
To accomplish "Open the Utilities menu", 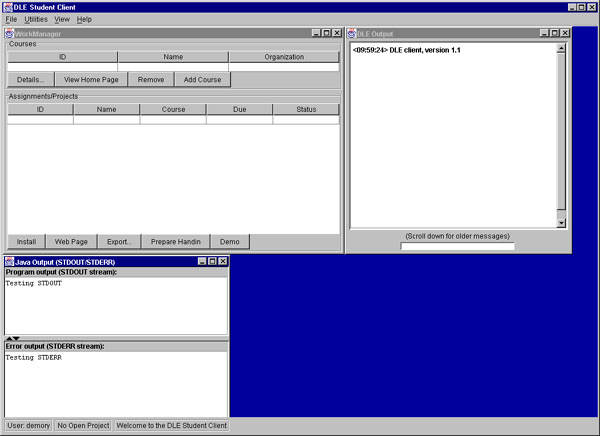I will (x=36, y=19).
